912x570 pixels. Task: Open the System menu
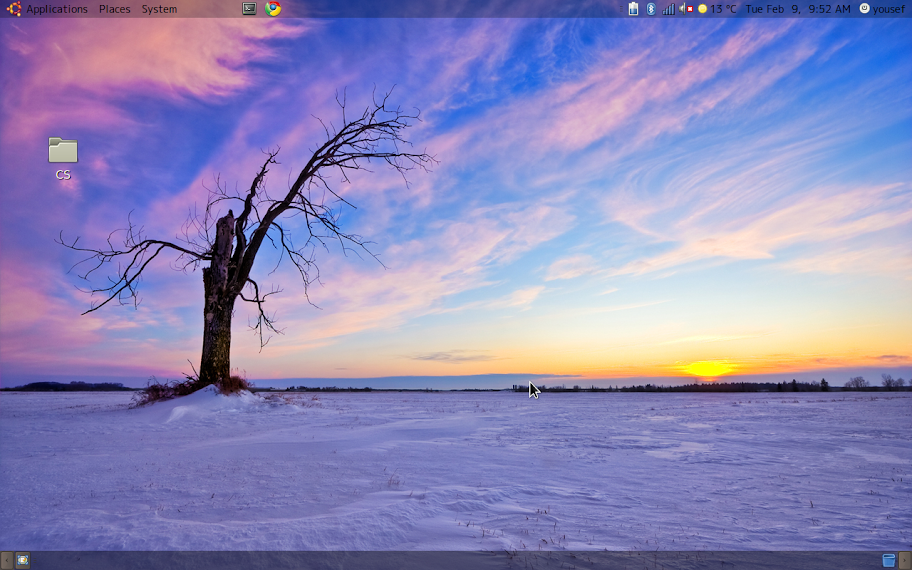point(159,9)
